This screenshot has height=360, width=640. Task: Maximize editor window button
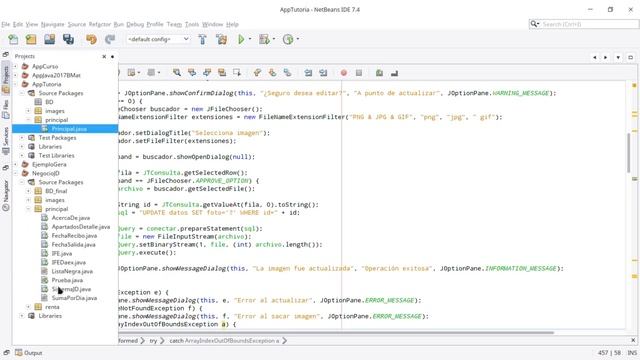(x=631, y=58)
